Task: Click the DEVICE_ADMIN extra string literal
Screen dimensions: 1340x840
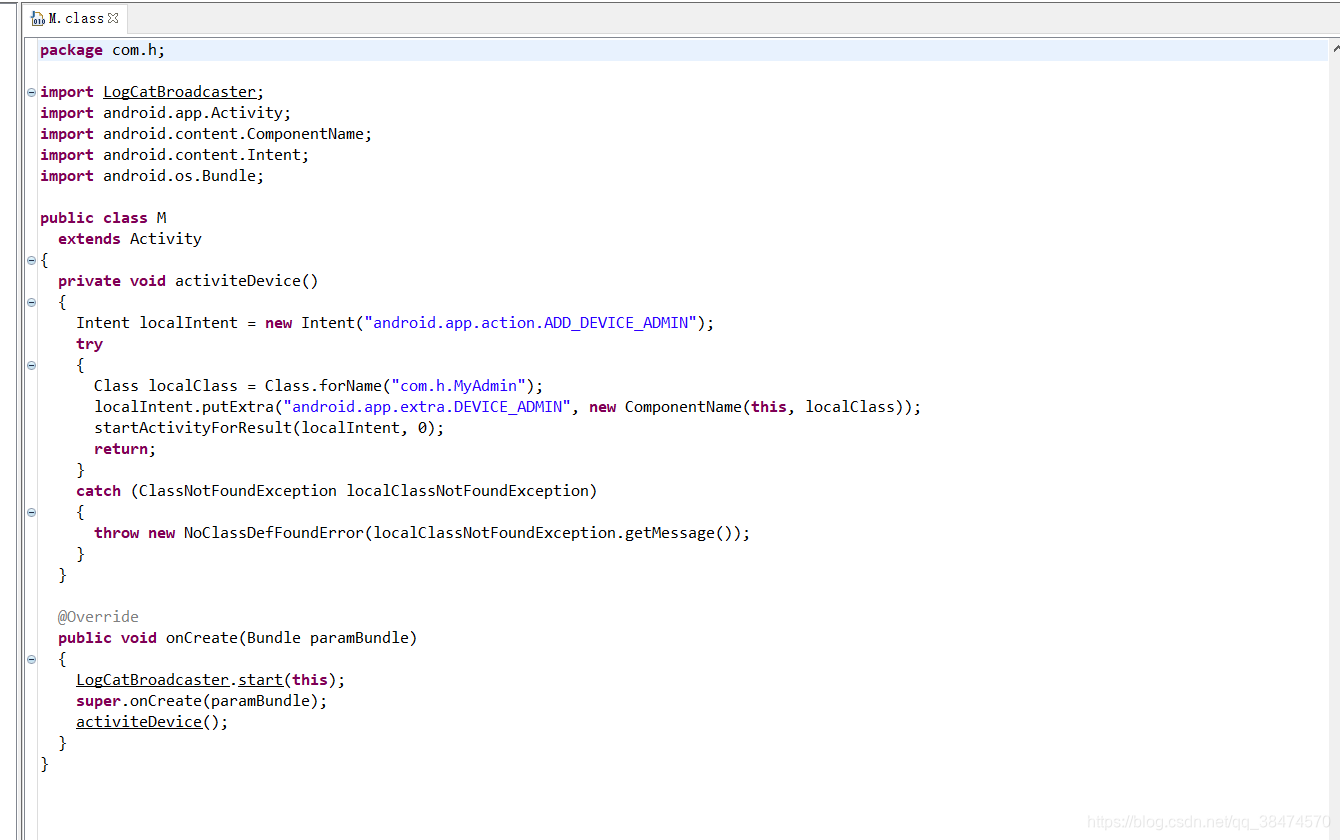Action: tap(427, 407)
